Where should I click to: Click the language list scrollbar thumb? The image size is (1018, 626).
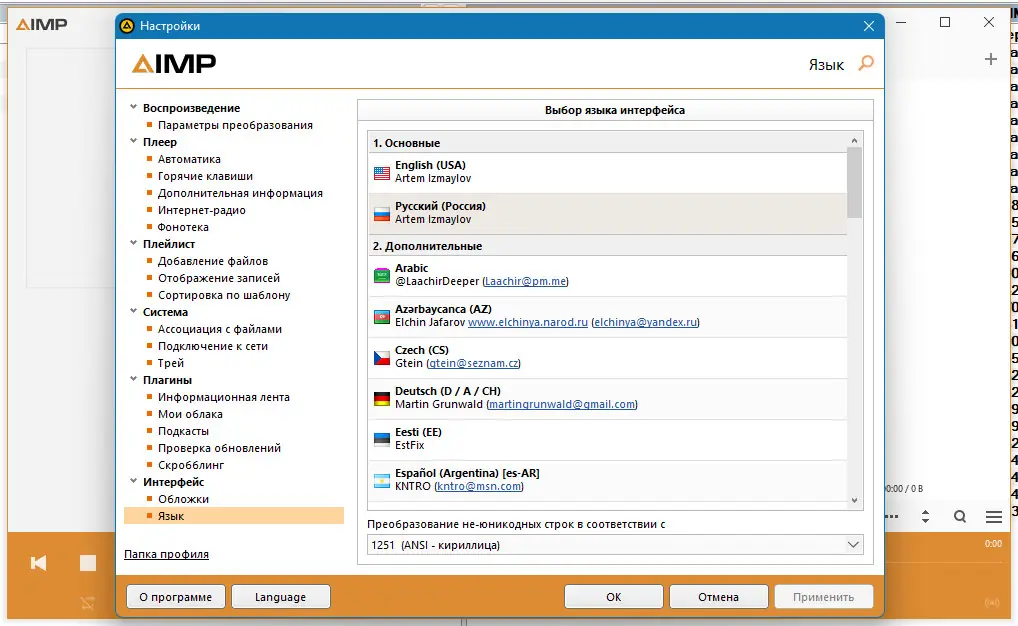pyautogui.click(x=854, y=182)
